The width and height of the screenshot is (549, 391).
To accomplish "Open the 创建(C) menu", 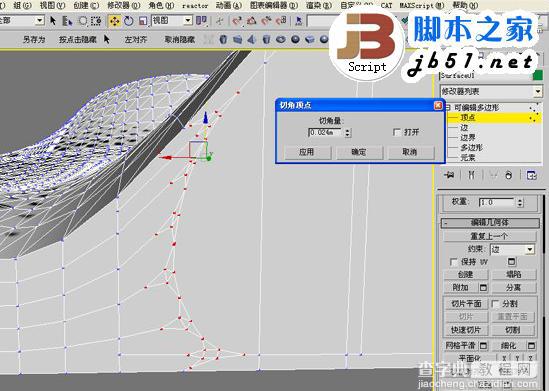I will 86,5.
